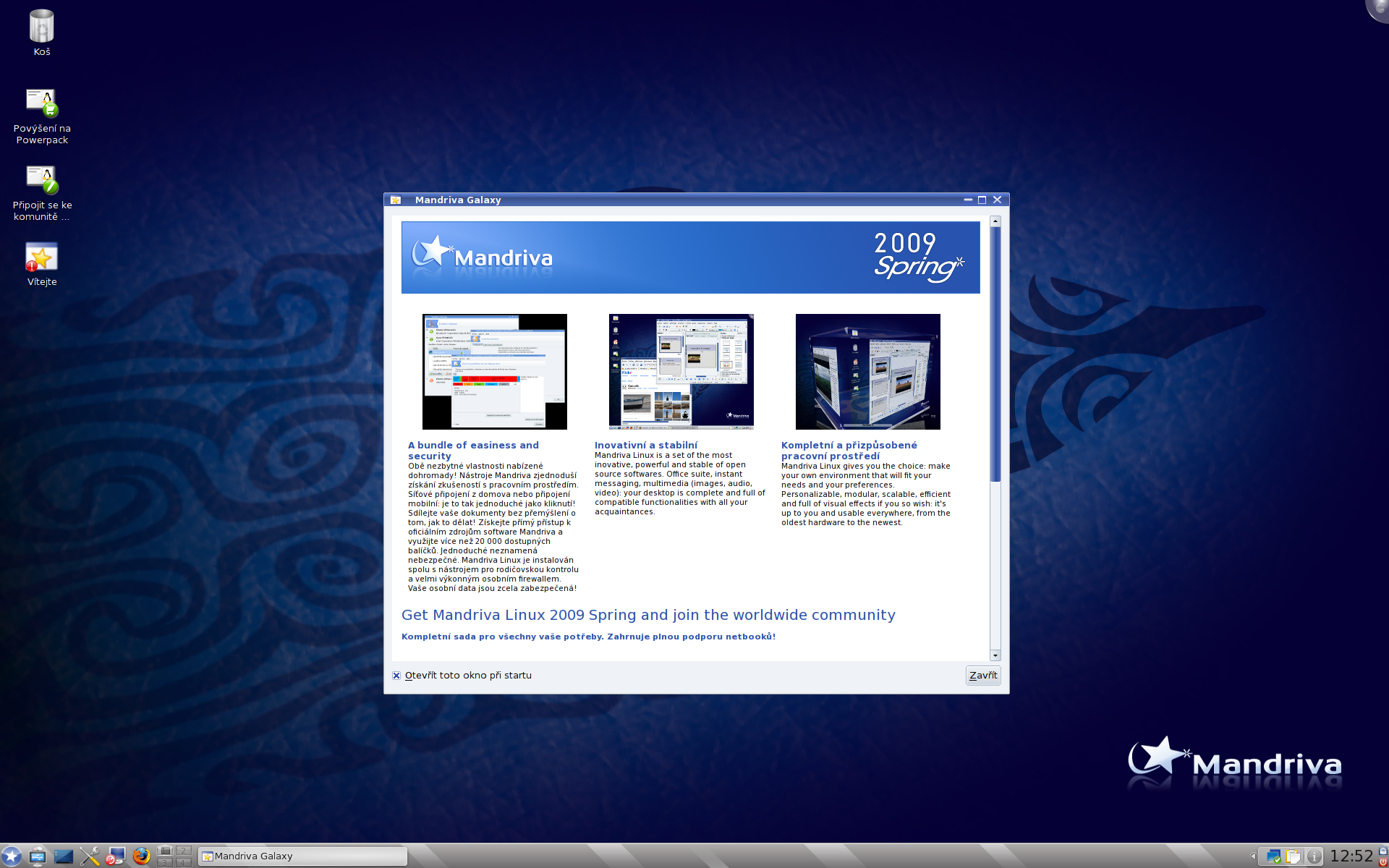Open the computer control center panel icon
Viewport: 1389px width, 868px height.
point(116,856)
